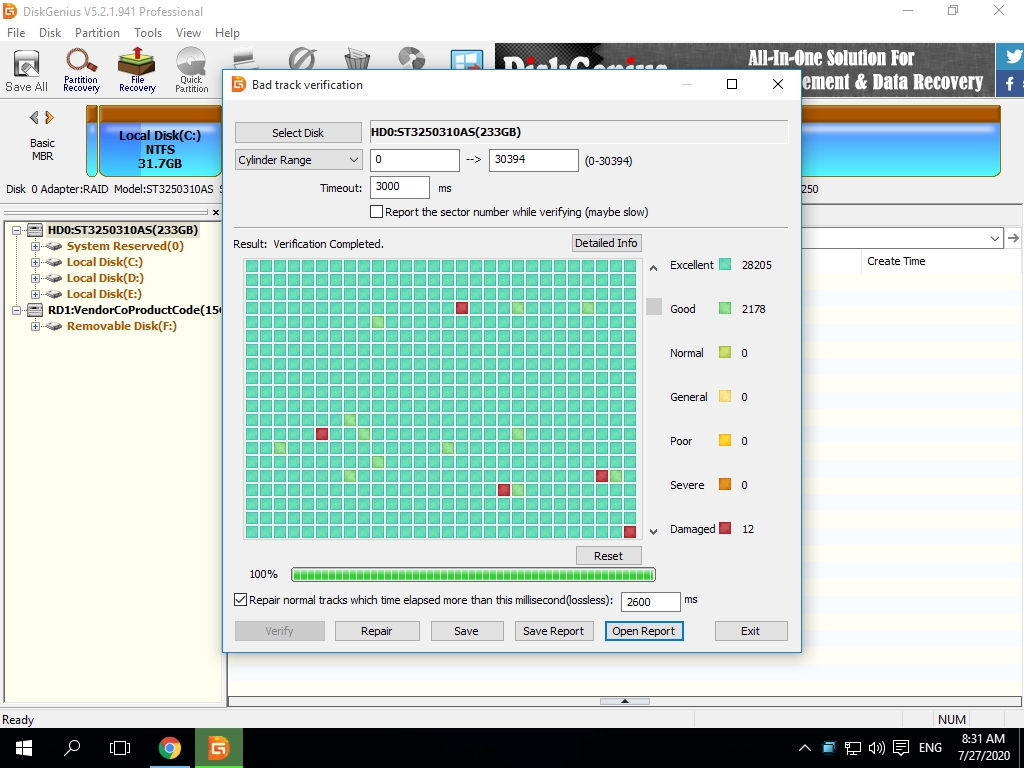Open the path dropdown in main window
This screenshot has height=768, width=1024.
tap(995, 238)
